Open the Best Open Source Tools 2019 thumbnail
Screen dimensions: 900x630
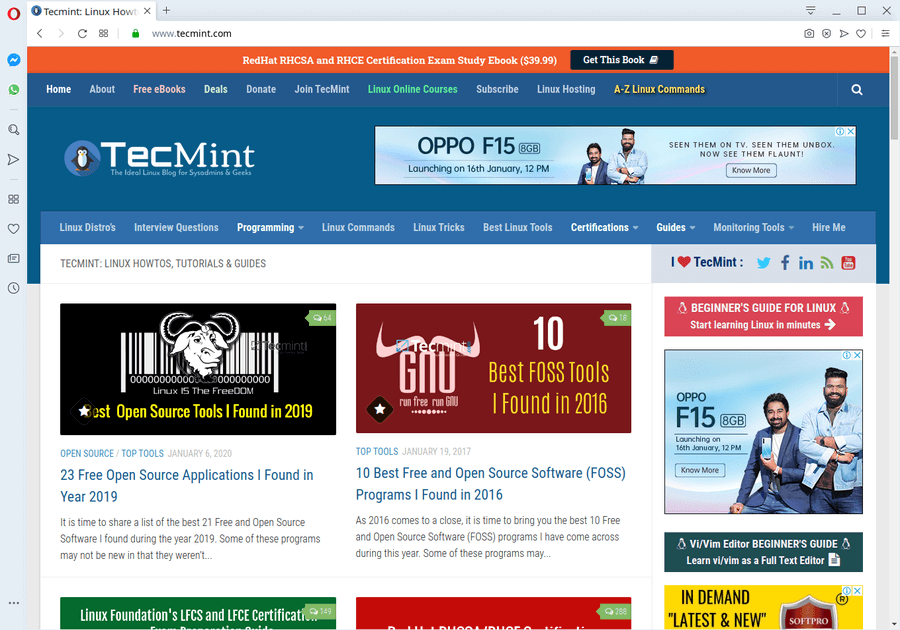[198, 369]
